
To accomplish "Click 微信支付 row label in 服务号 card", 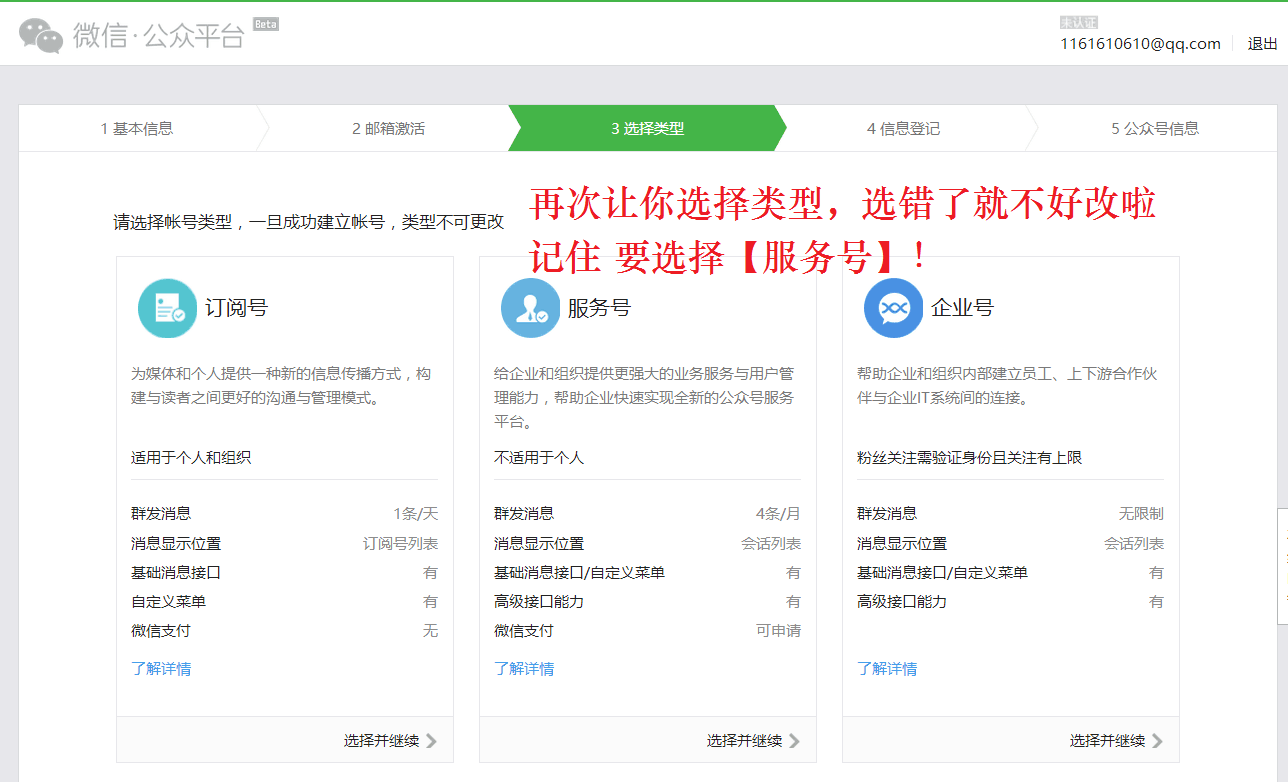I will (524, 631).
